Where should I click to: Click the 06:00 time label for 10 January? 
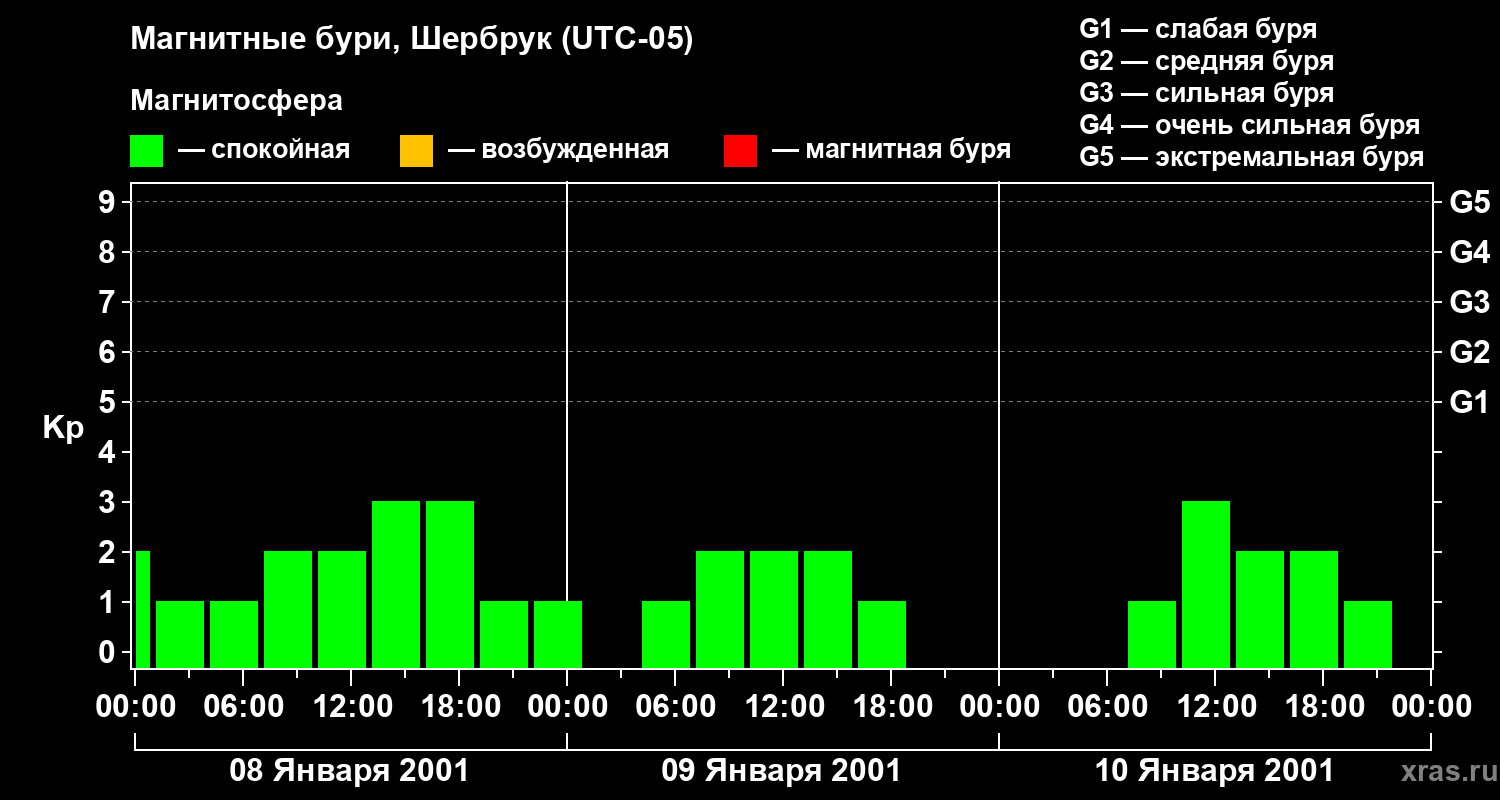(1106, 706)
